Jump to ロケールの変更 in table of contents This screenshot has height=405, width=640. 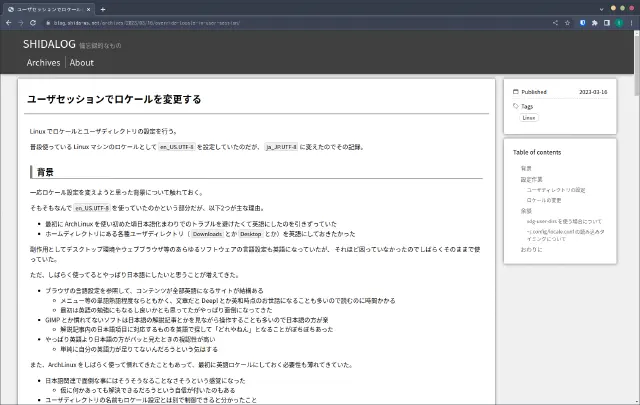click(544, 200)
